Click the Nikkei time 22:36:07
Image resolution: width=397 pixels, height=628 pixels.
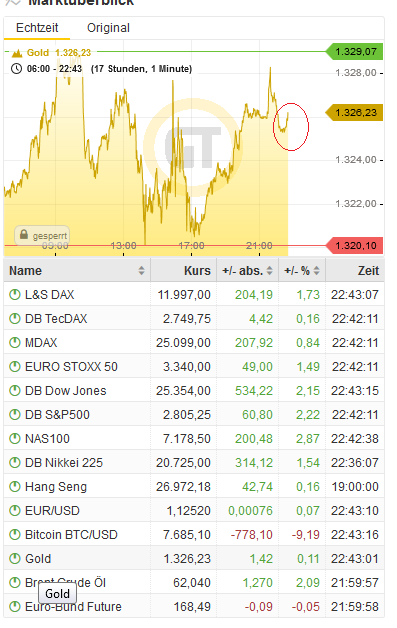pyautogui.click(x=355, y=463)
